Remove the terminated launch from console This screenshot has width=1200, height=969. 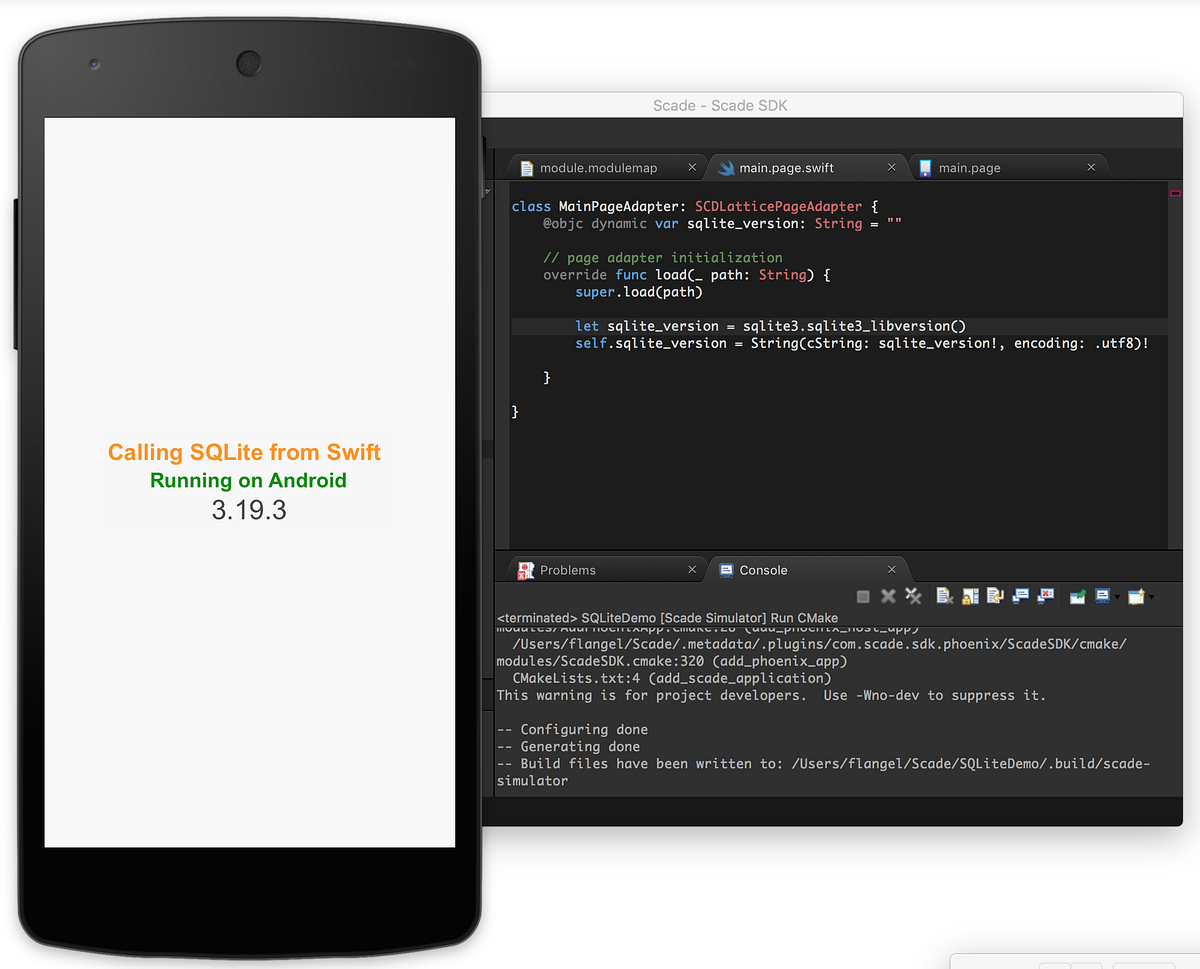coord(888,596)
